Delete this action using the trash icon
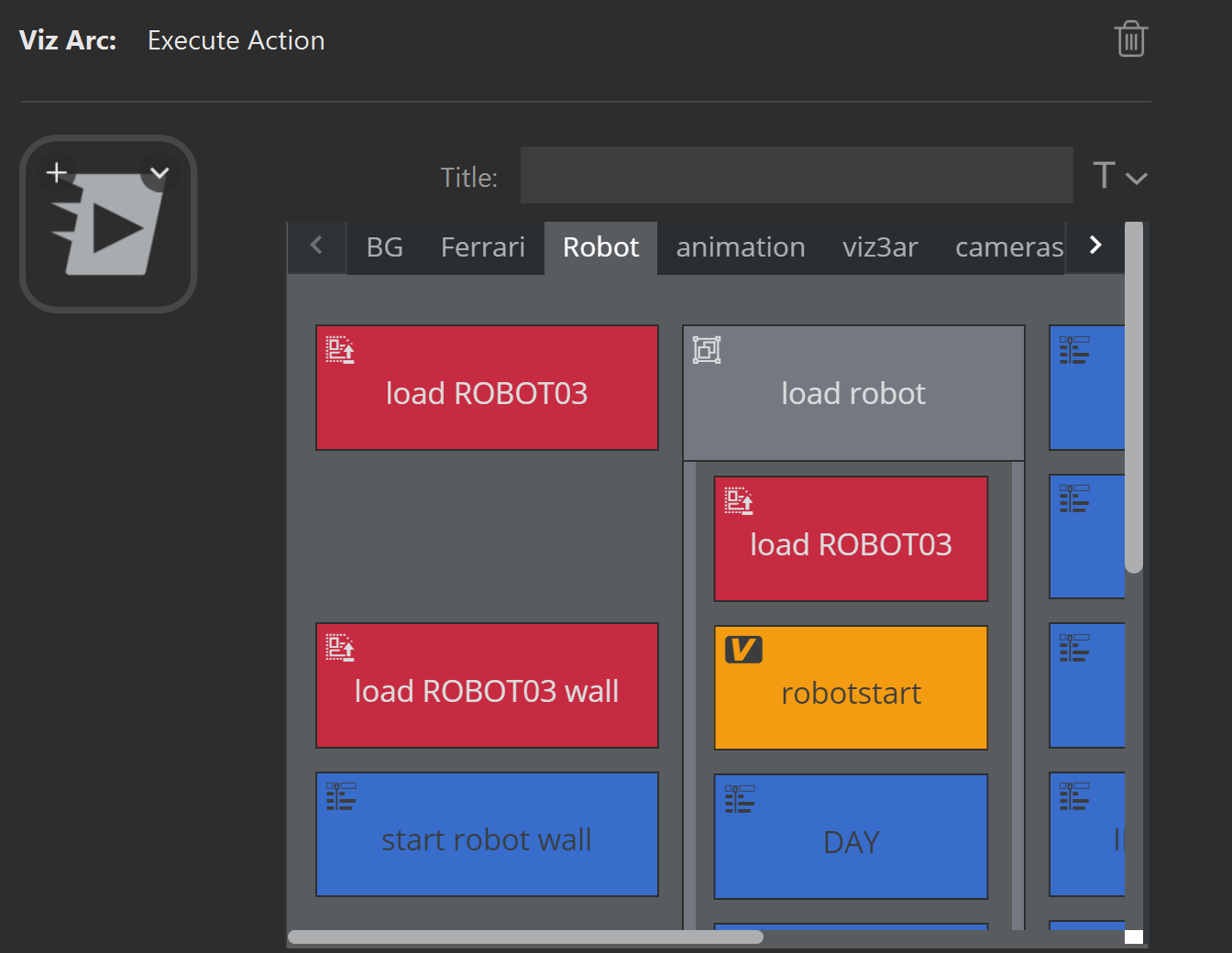Screen dimensions: 1232x953 pos(1131,39)
